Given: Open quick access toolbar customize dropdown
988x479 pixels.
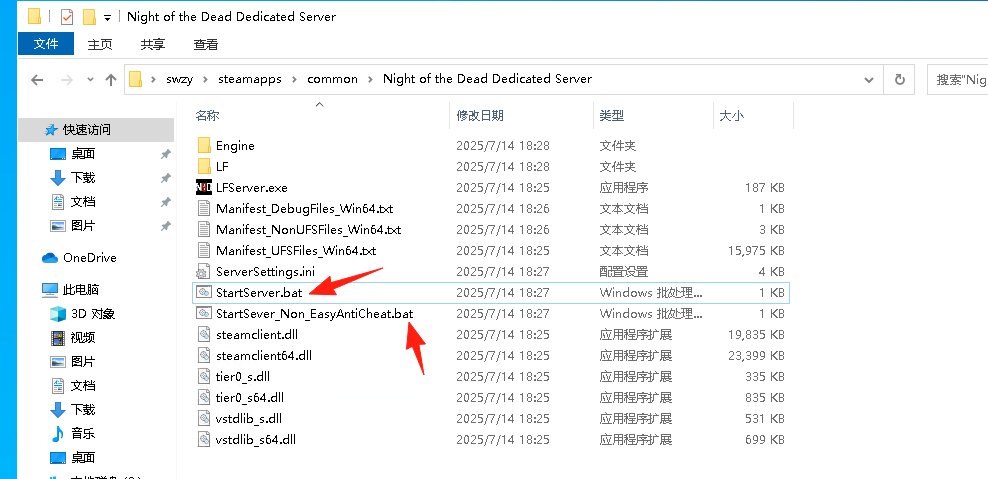Looking at the screenshot, I should tap(107, 17).
